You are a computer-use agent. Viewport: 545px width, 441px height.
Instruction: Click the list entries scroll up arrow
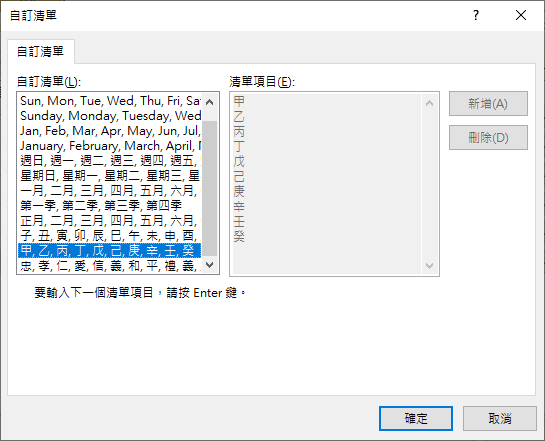point(430,103)
